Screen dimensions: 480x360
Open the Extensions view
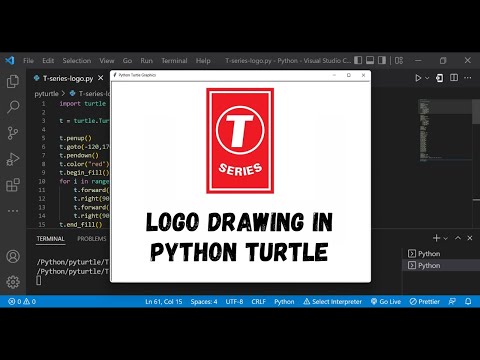coord(13,185)
